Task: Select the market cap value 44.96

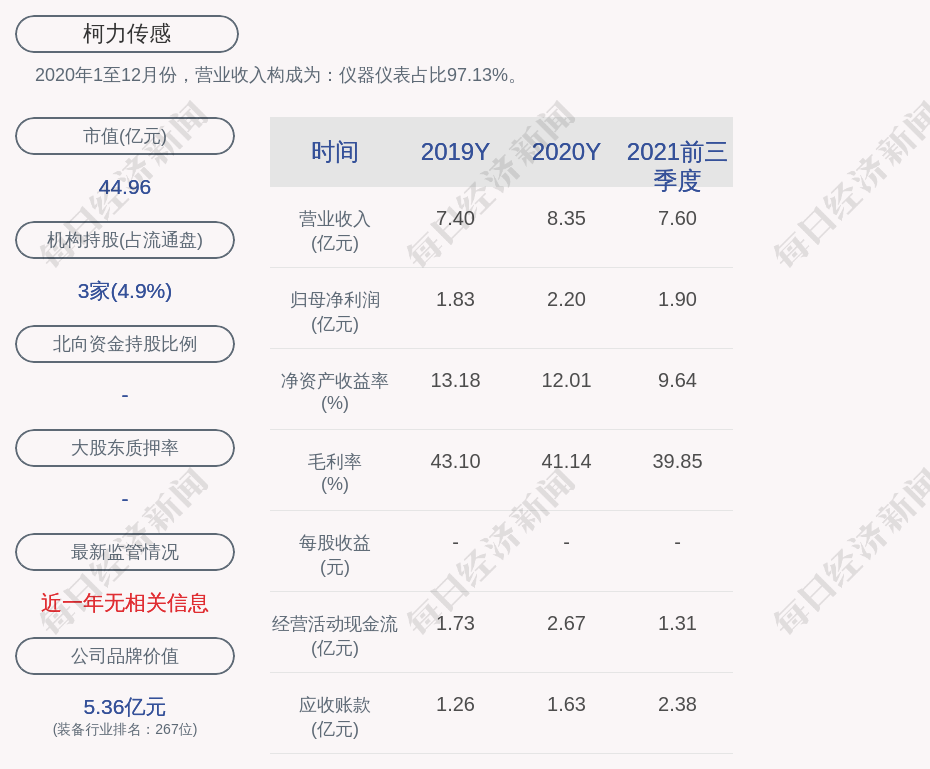Action: click(124, 187)
